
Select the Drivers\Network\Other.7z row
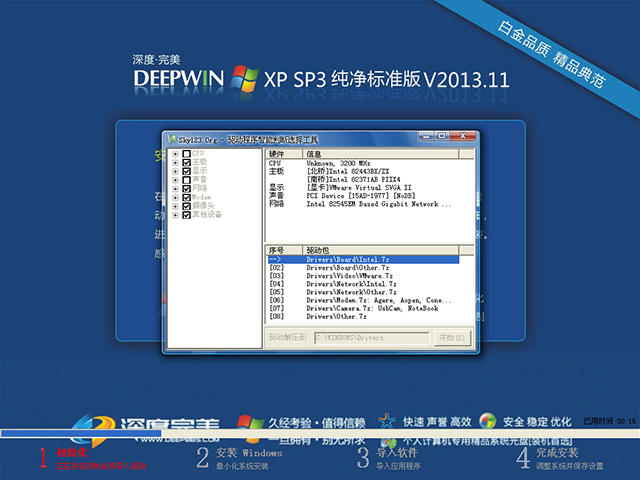pos(363,292)
